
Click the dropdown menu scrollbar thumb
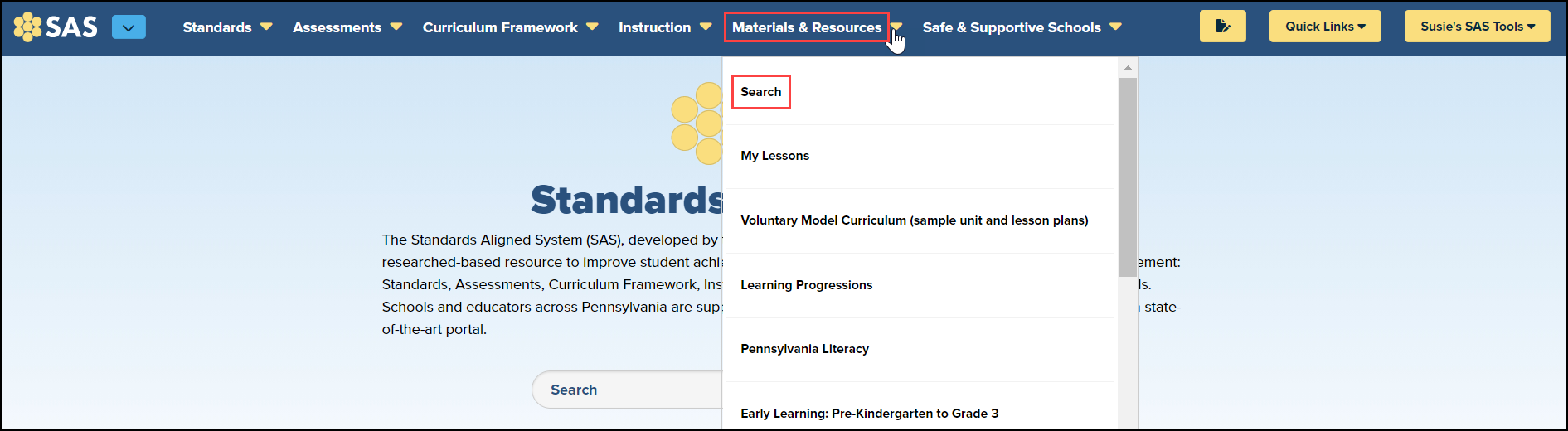tap(1128, 177)
